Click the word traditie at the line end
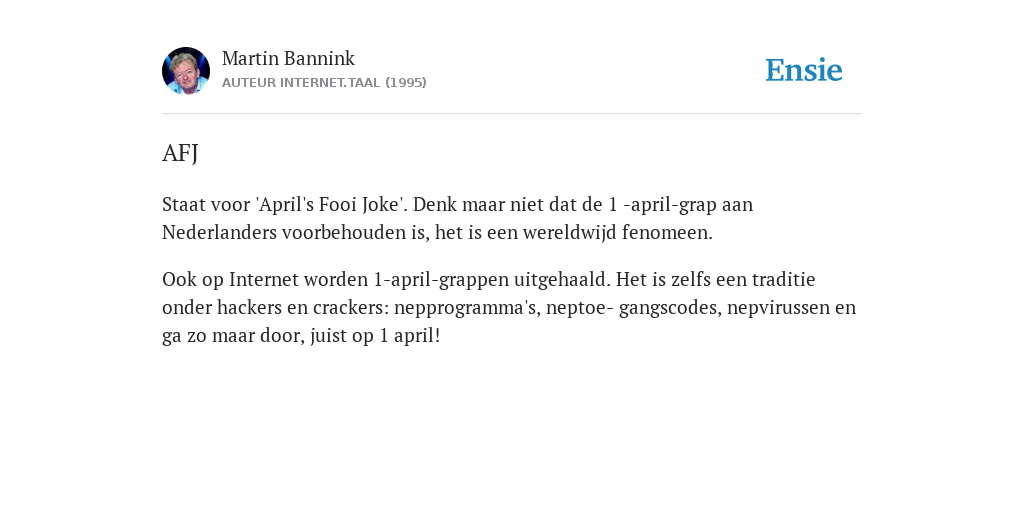Screen dimensions: 1024x512 pyautogui.click(x=784, y=280)
